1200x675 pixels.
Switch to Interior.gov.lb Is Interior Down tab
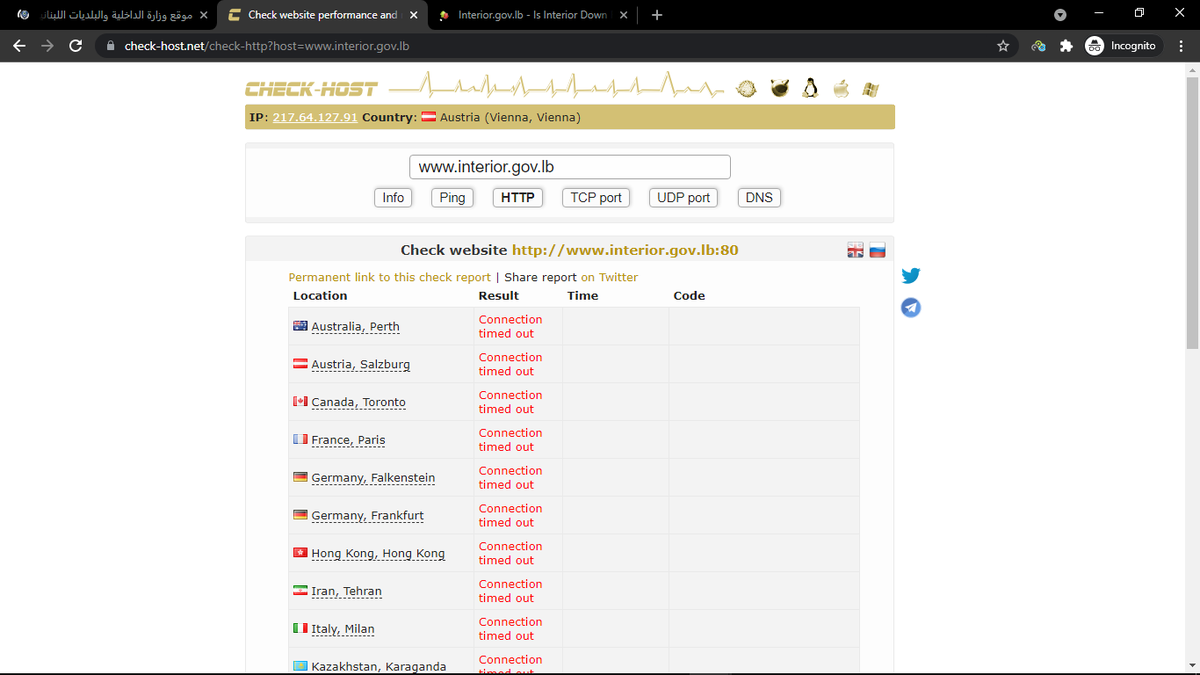[x=532, y=15]
